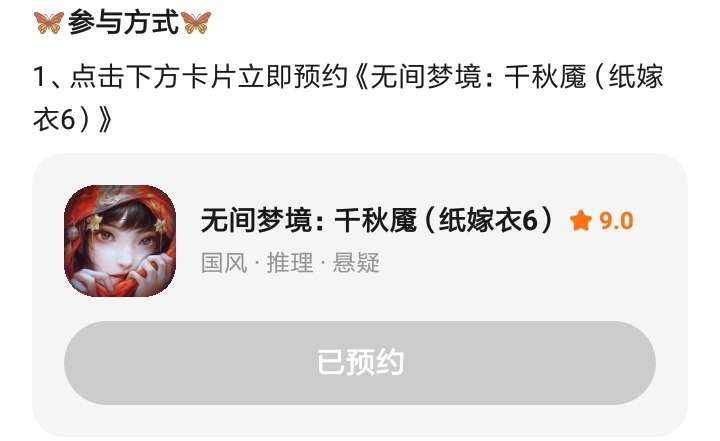Select the 9.0 rating score
The image size is (720, 441).
616,221
